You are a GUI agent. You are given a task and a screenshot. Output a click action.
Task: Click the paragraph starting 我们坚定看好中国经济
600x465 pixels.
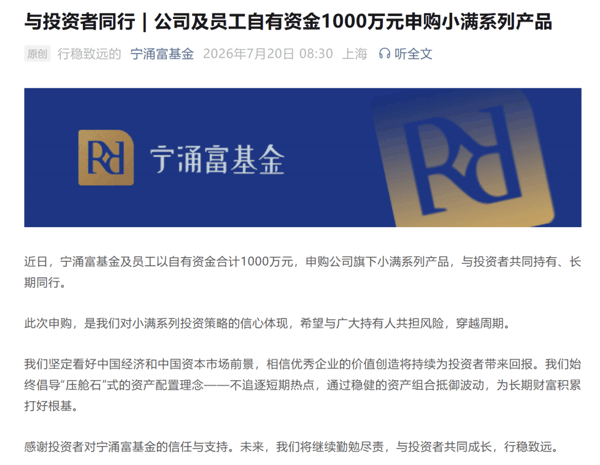303,385
